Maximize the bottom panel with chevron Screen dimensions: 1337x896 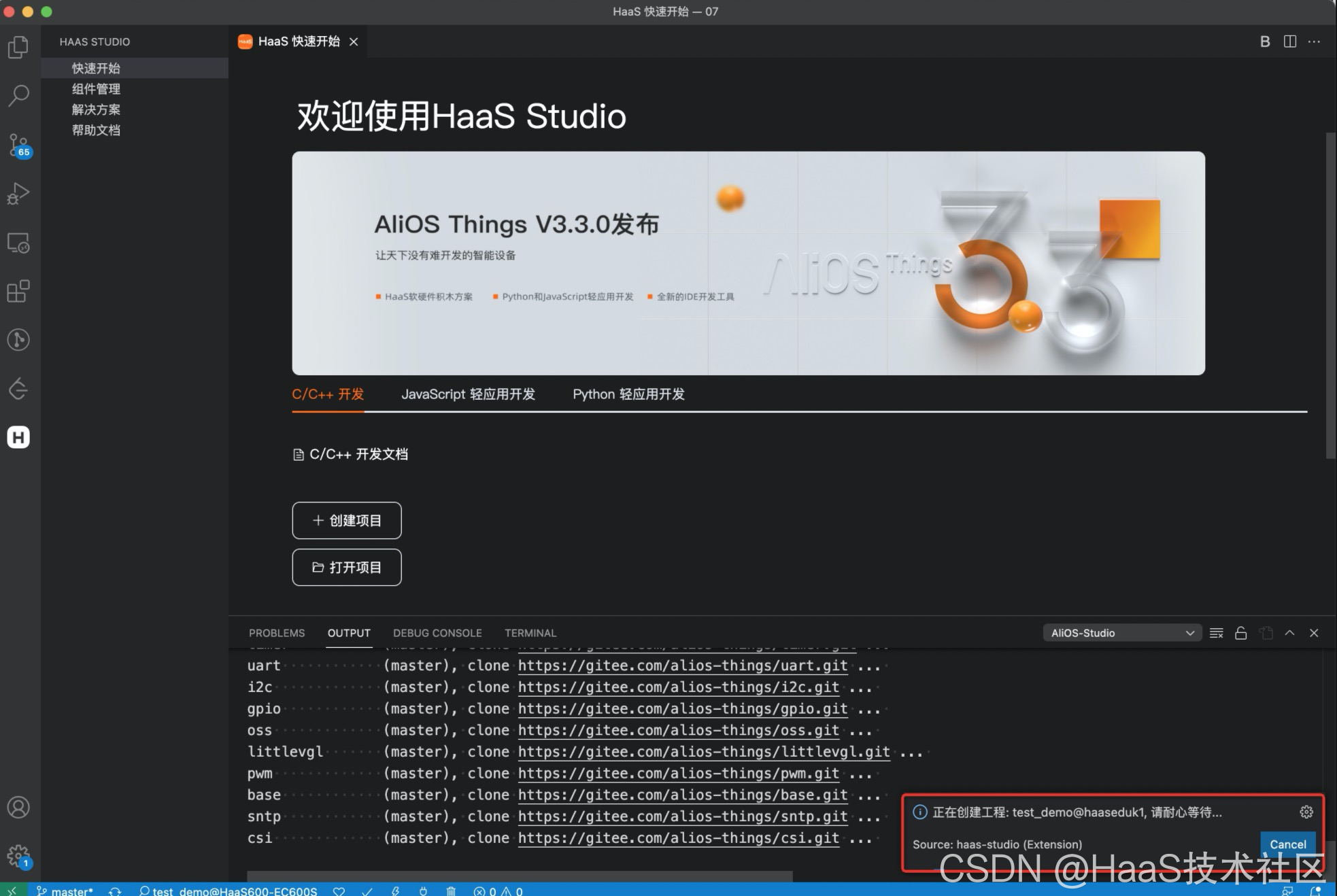tap(1289, 633)
